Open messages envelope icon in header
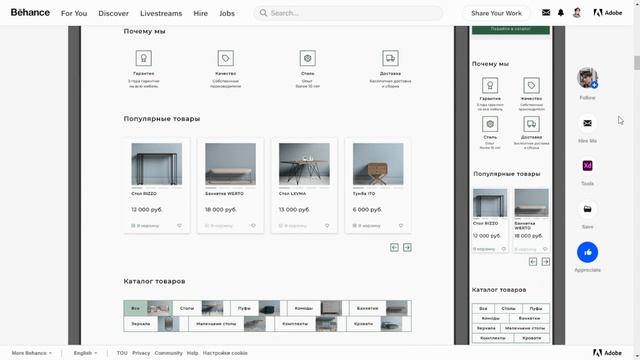The image size is (640, 360). click(x=546, y=13)
